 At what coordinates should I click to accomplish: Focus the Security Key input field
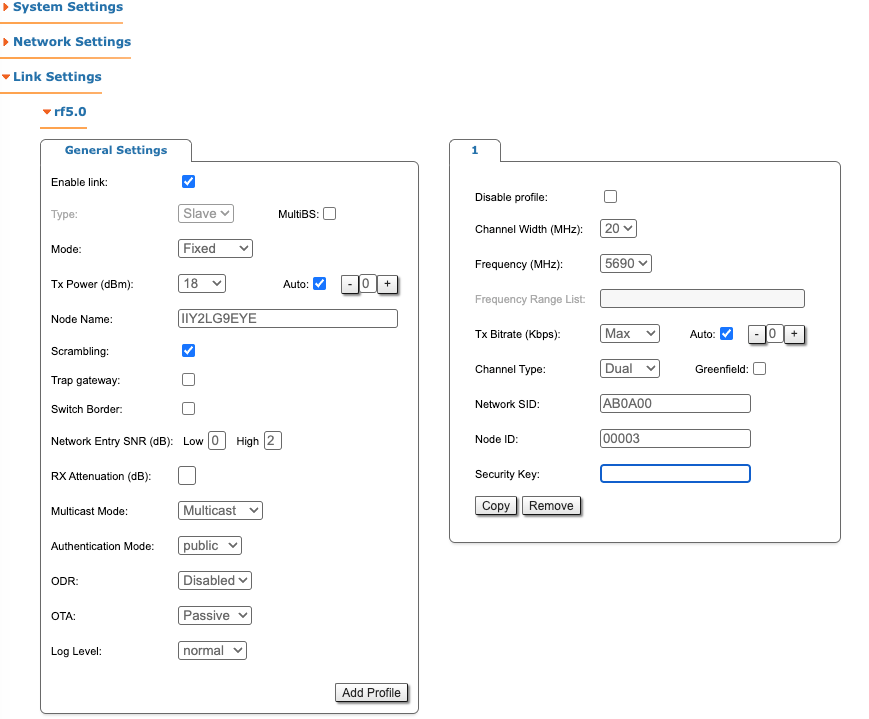pos(675,473)
